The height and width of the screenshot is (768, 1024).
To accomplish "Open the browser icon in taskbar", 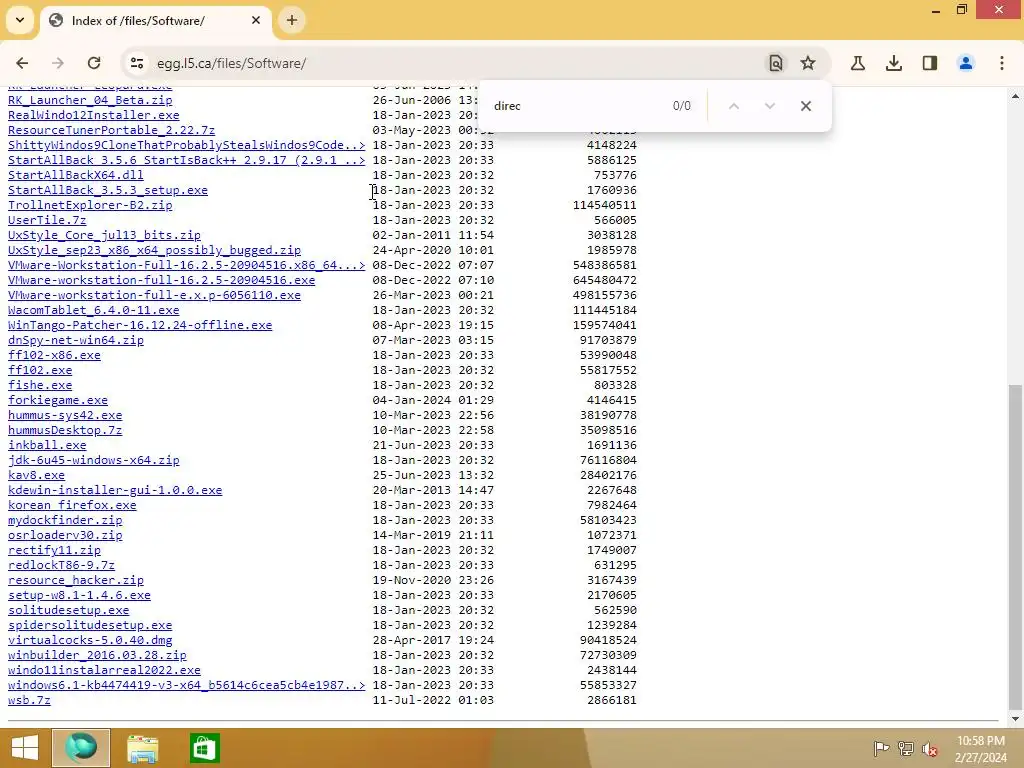I will click(81, 748).
